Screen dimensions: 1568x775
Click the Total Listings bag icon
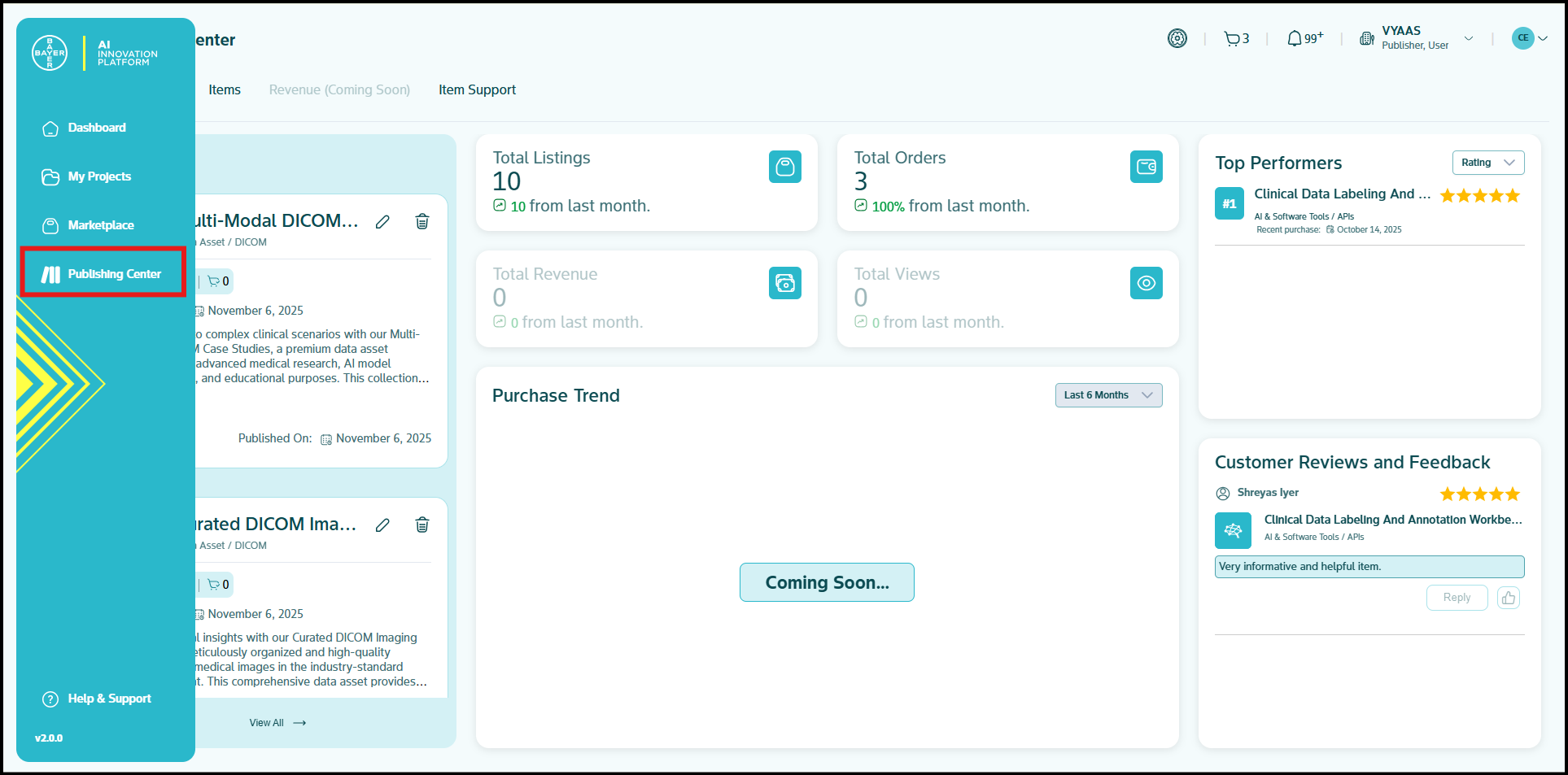tap(784, 168)
